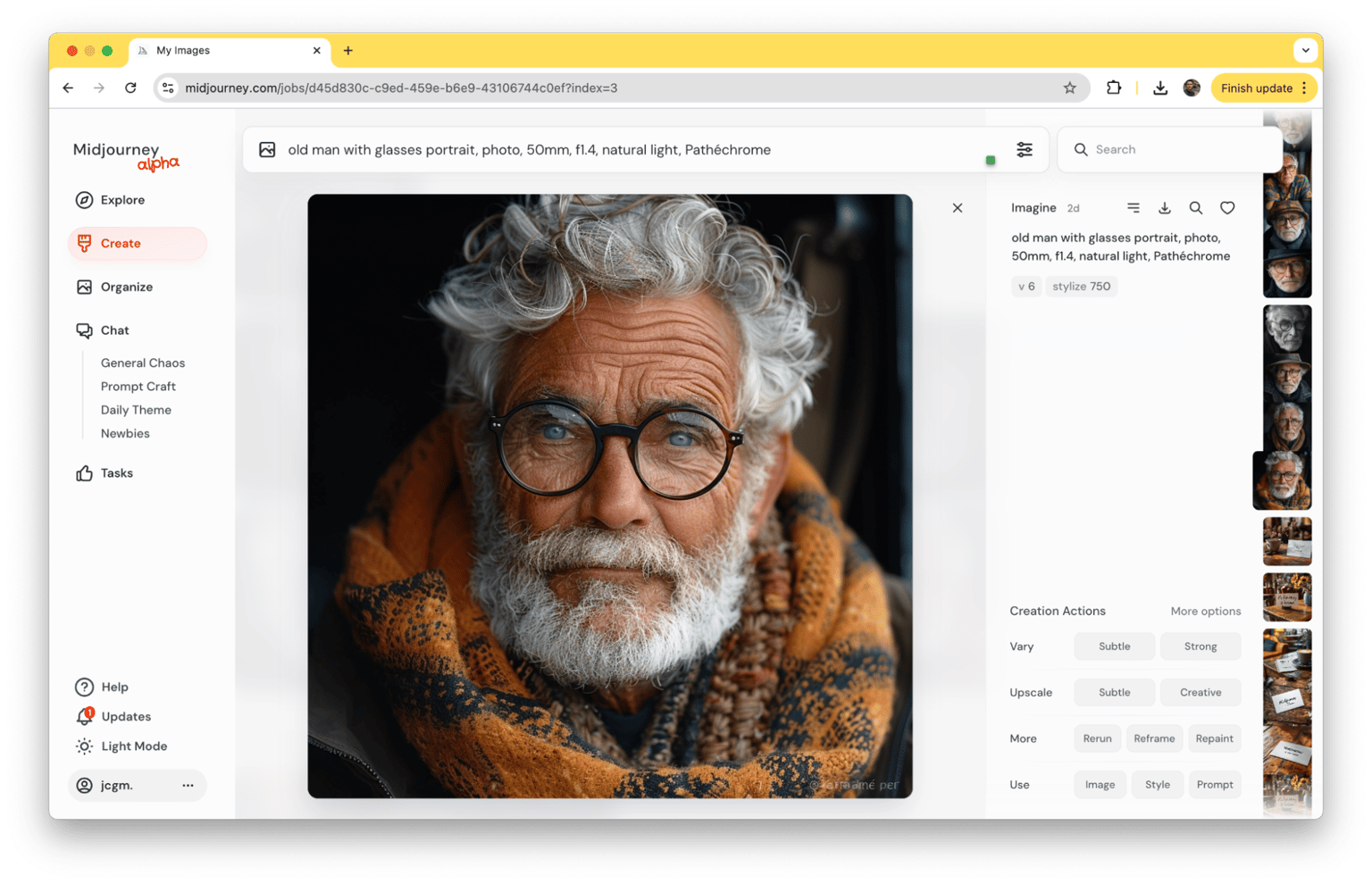The height and width of the screenshot is (884, 1372).
Task: Close the image lightbox with X
Action: (958, 208)
